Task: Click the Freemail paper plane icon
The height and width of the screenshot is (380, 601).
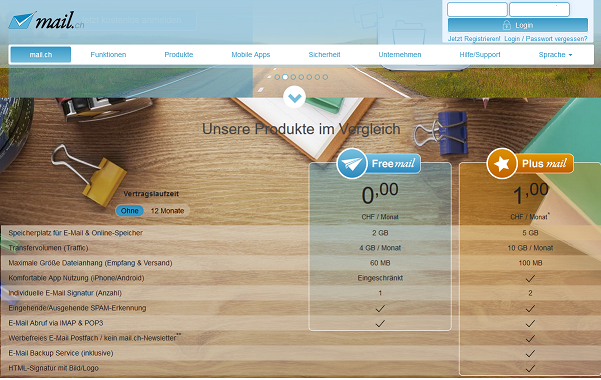Action: coord(352,164)
